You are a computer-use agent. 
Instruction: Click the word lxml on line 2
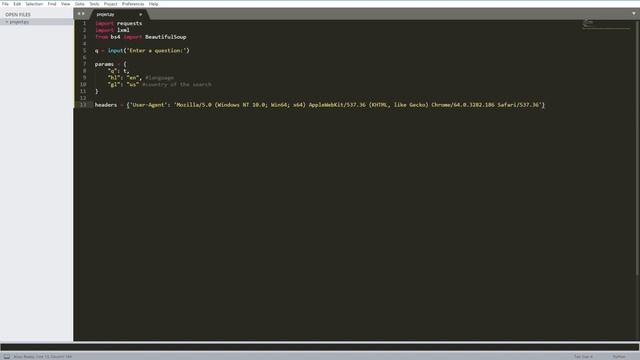pos(123,30)
